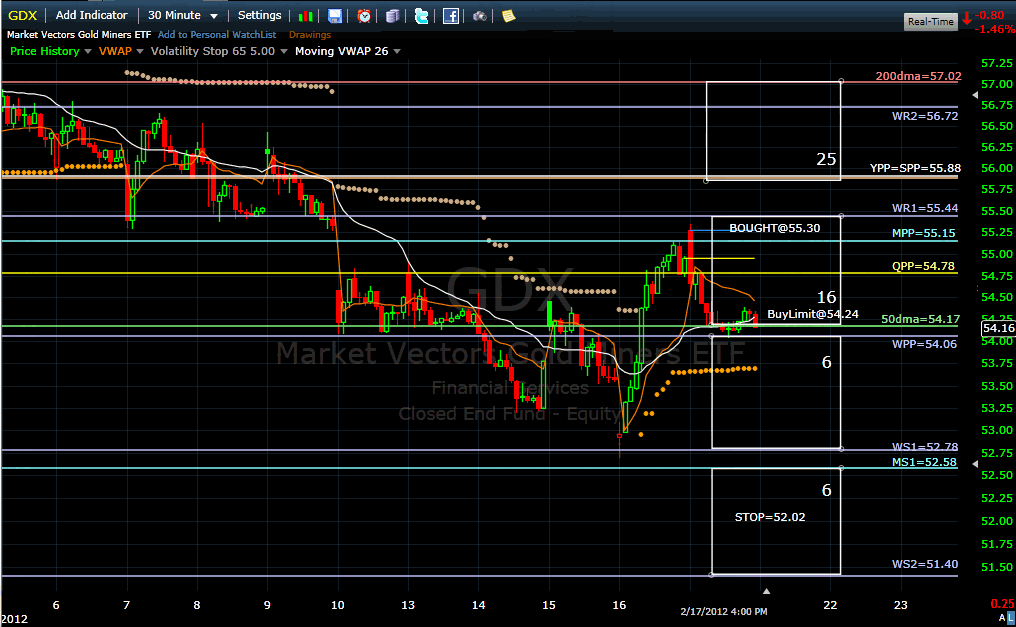The width and height of the screenshot is (1016, 627).
Task: Take a chart snapshot with camera icon
Action: (x=479, y=16)
